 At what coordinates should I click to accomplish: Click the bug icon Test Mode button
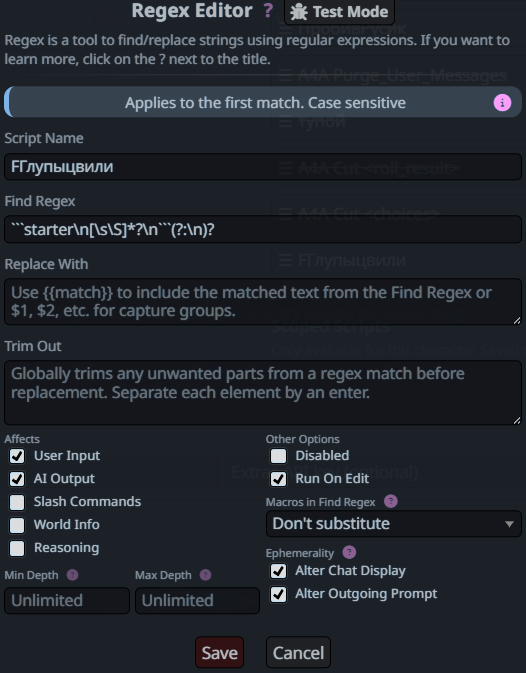(339, 12)
